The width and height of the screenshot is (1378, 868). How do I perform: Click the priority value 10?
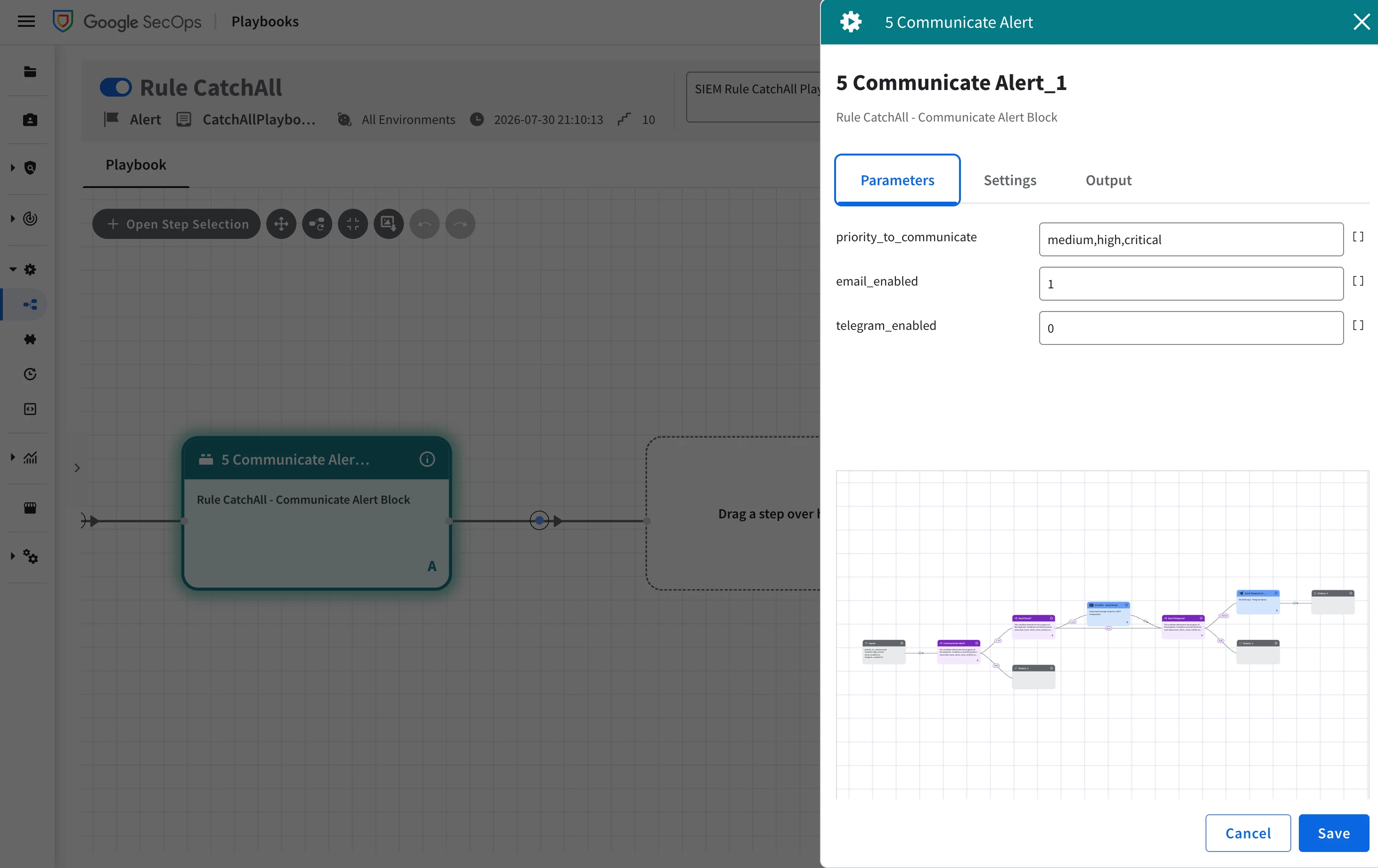click(x=648, y=120)
